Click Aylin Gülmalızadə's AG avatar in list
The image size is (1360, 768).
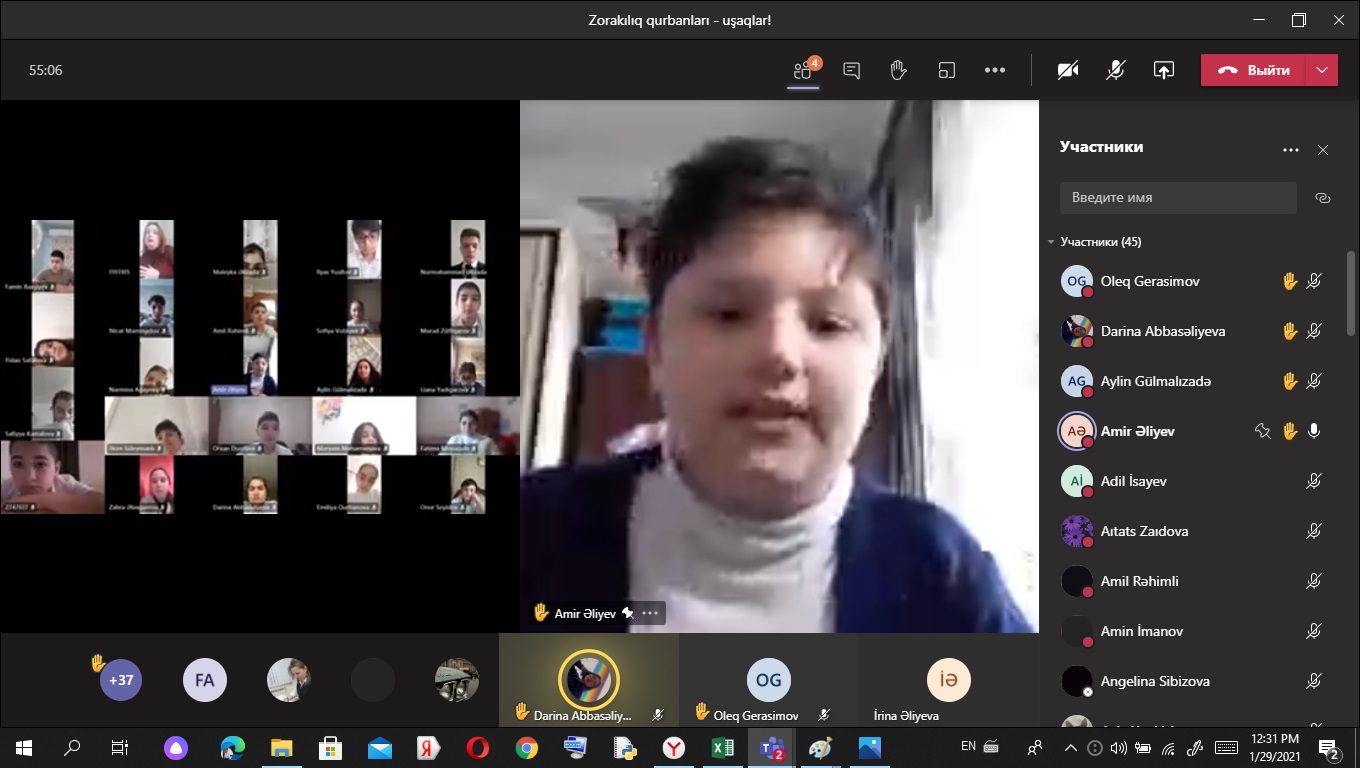[1077, 381]
